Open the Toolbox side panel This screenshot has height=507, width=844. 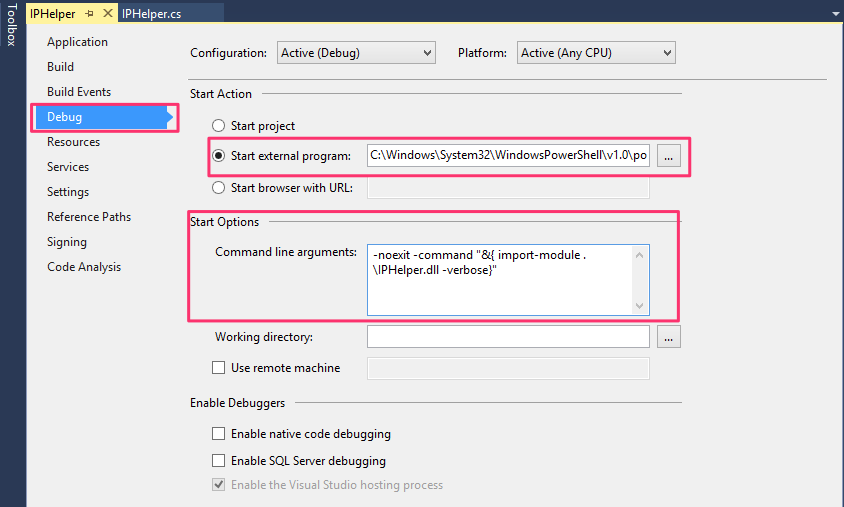(10, 26)
